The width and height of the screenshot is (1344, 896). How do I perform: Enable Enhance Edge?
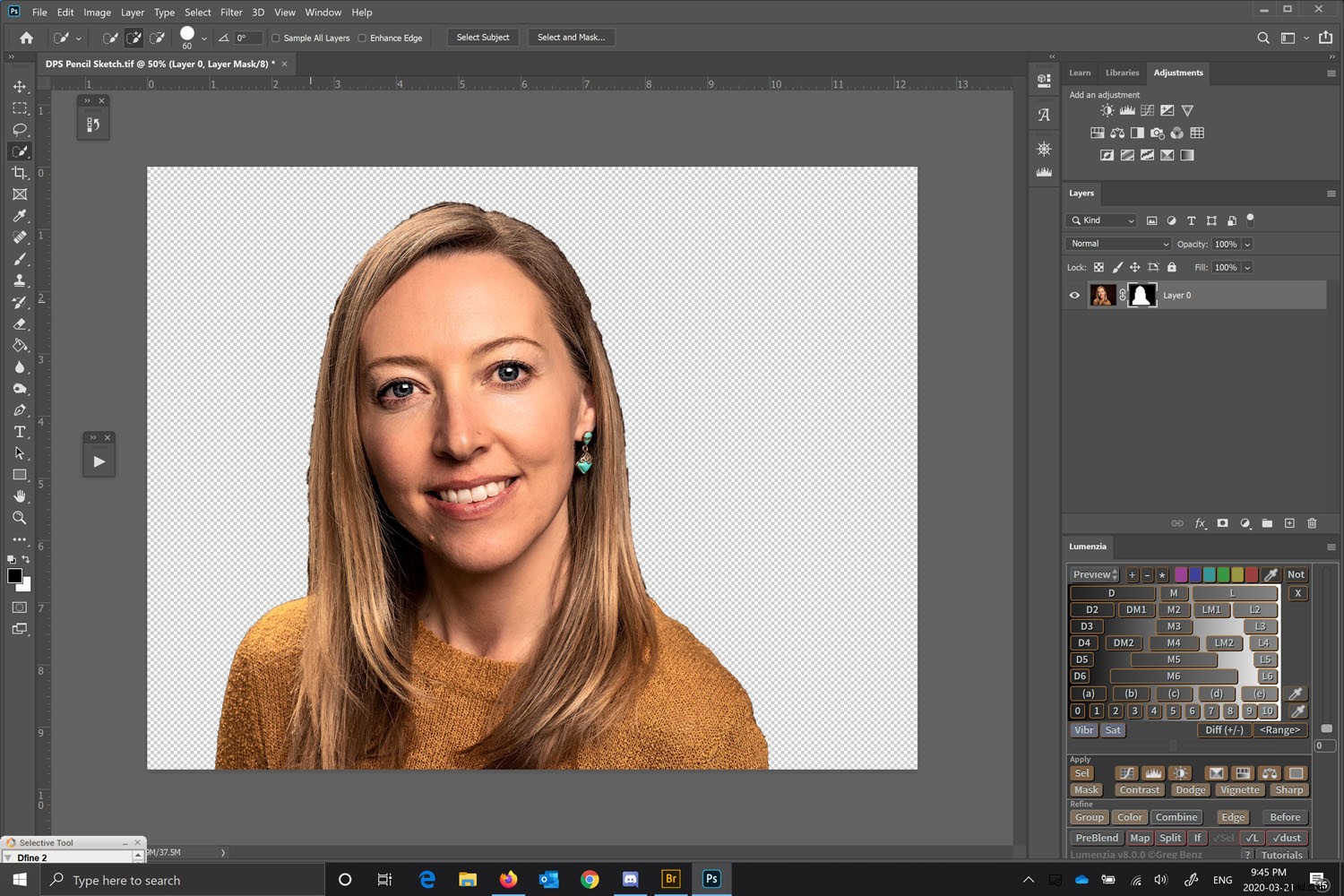click(361, 38)
